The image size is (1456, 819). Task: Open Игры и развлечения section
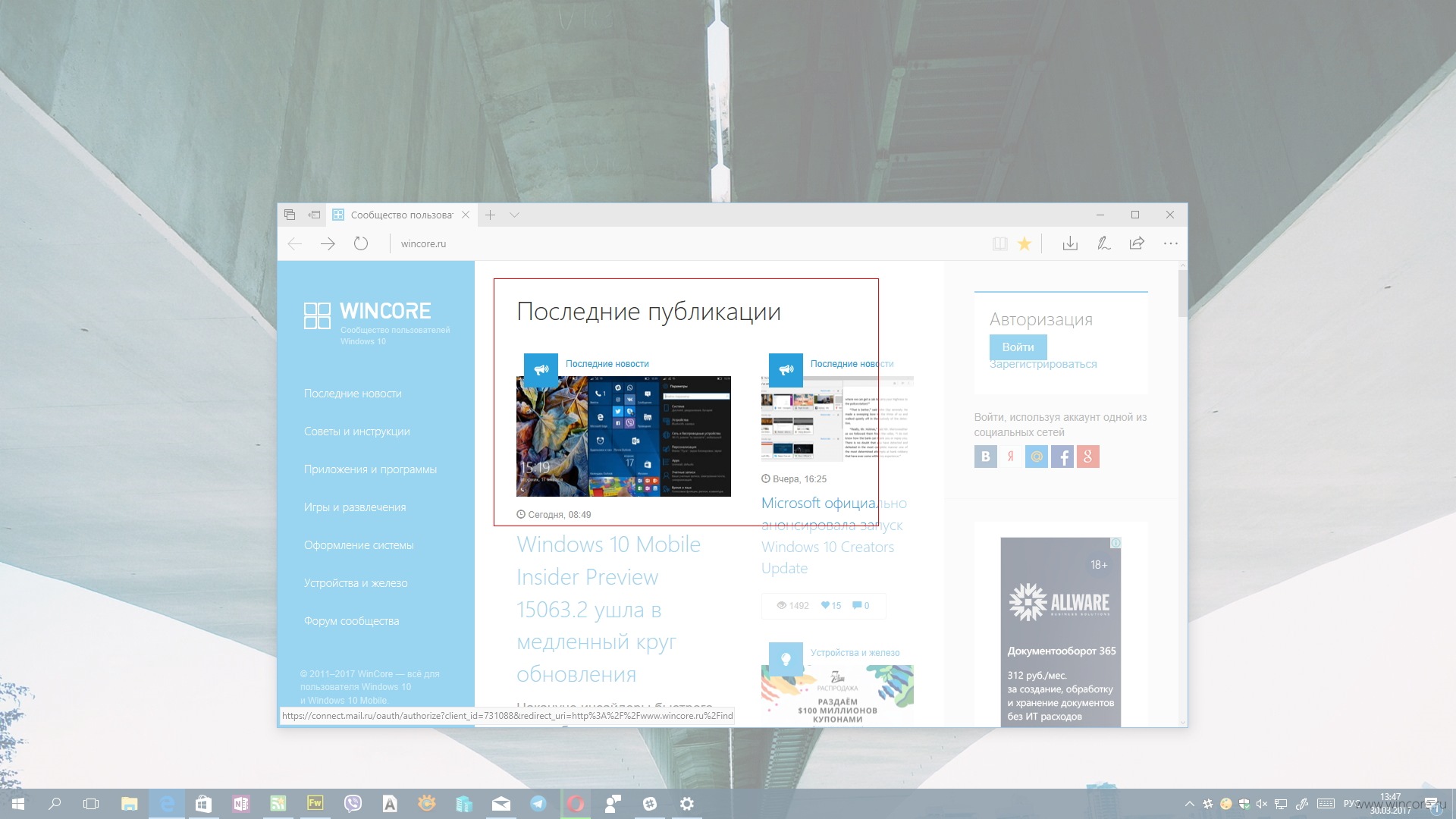coord(355,507)
